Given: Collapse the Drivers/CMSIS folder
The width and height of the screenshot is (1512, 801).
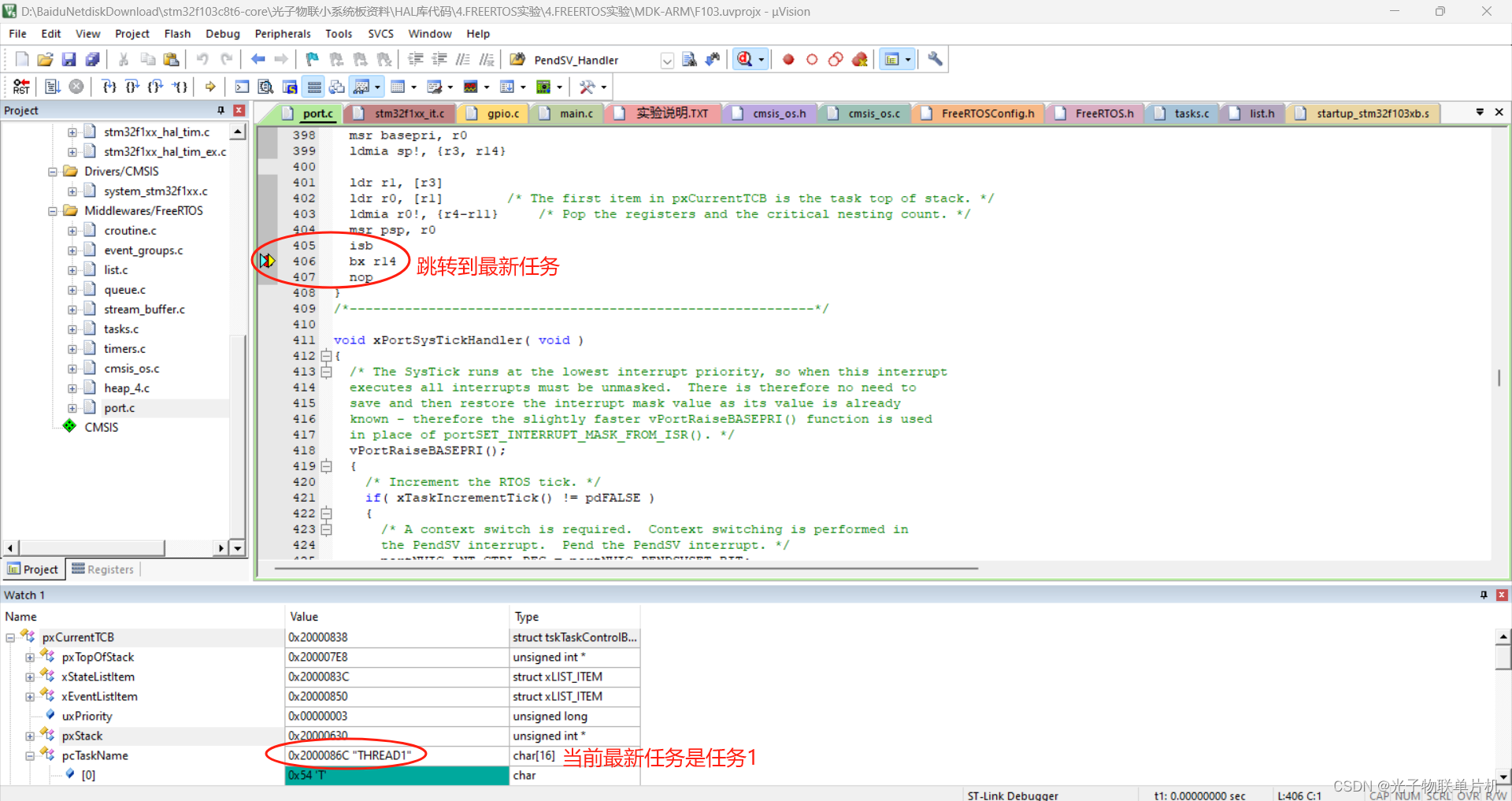Looking at the screenshot, I should [53, 172].
